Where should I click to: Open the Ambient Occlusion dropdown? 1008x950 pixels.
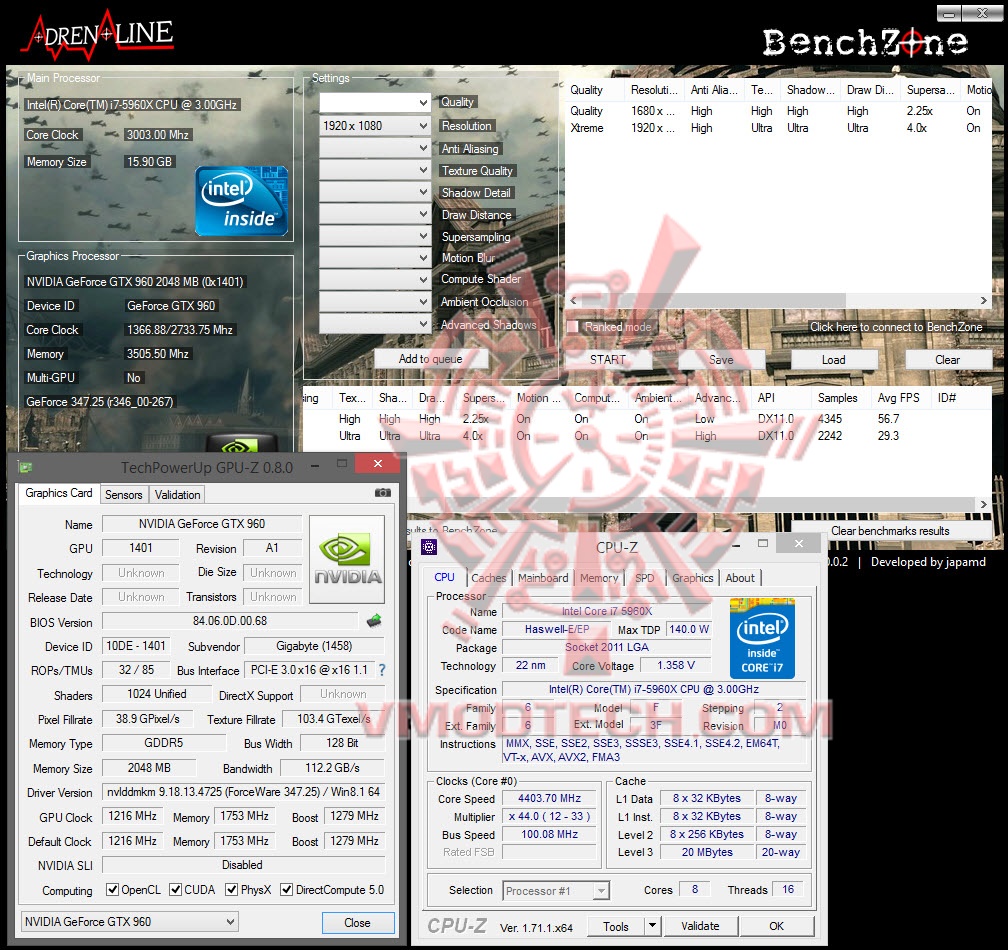[x=375, y=301]
